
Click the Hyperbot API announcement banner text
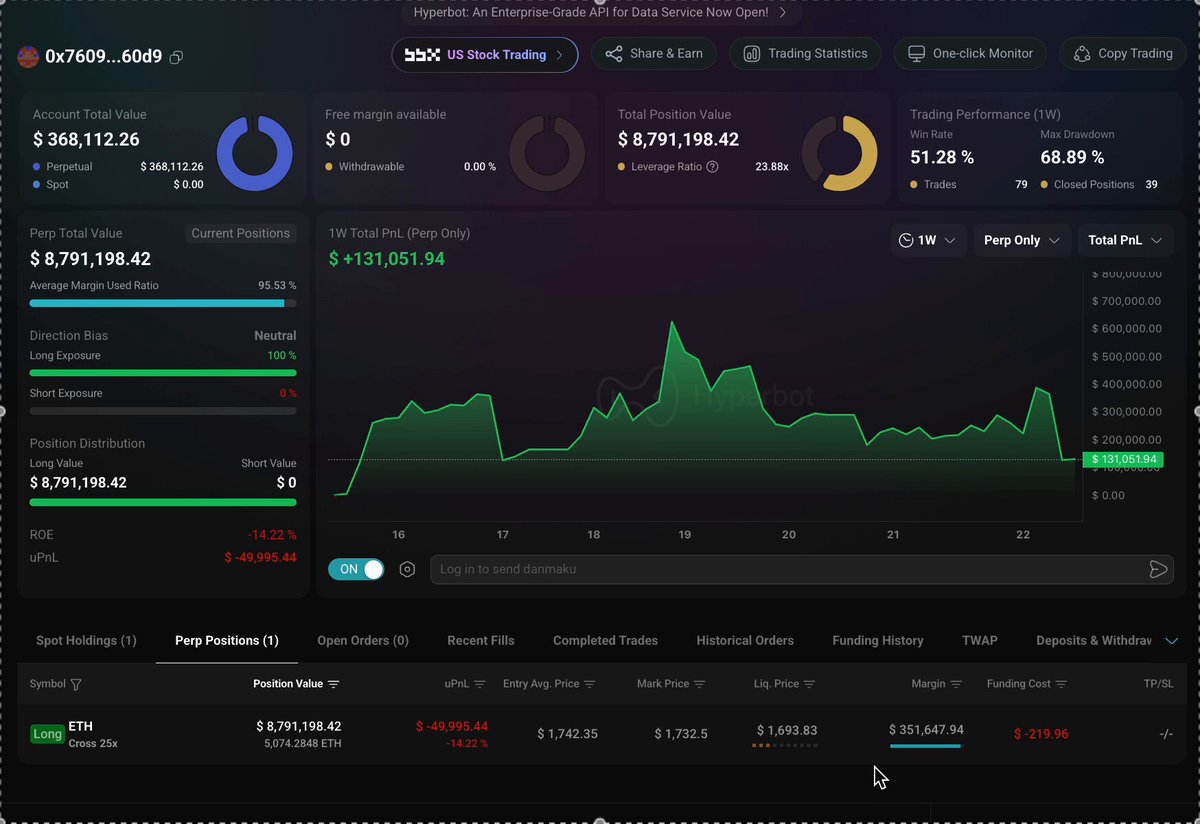click(x=591, y=13)
